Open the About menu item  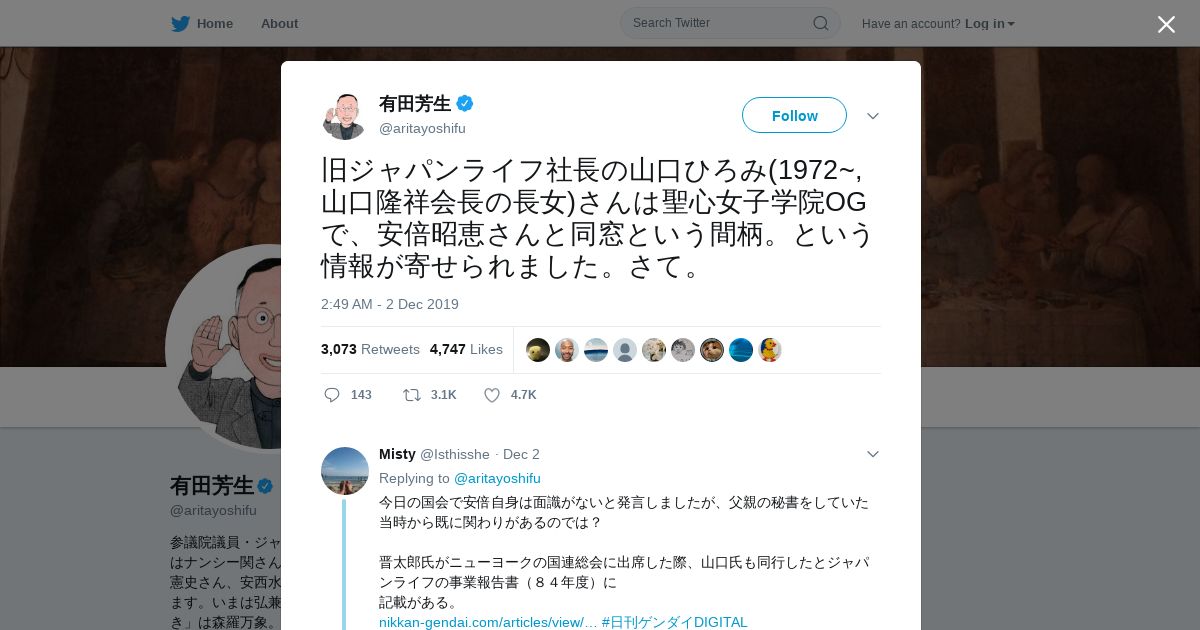click(x=279, y=23)
